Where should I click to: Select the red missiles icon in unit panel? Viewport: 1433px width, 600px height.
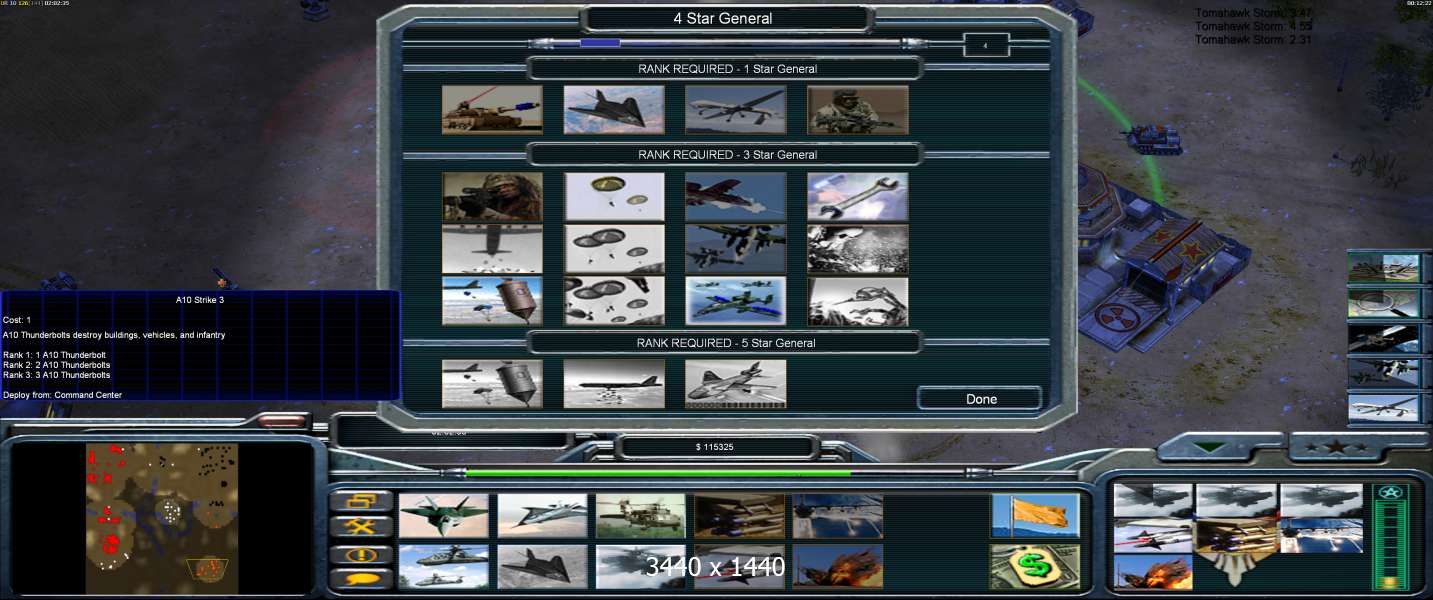point(1152,535)
